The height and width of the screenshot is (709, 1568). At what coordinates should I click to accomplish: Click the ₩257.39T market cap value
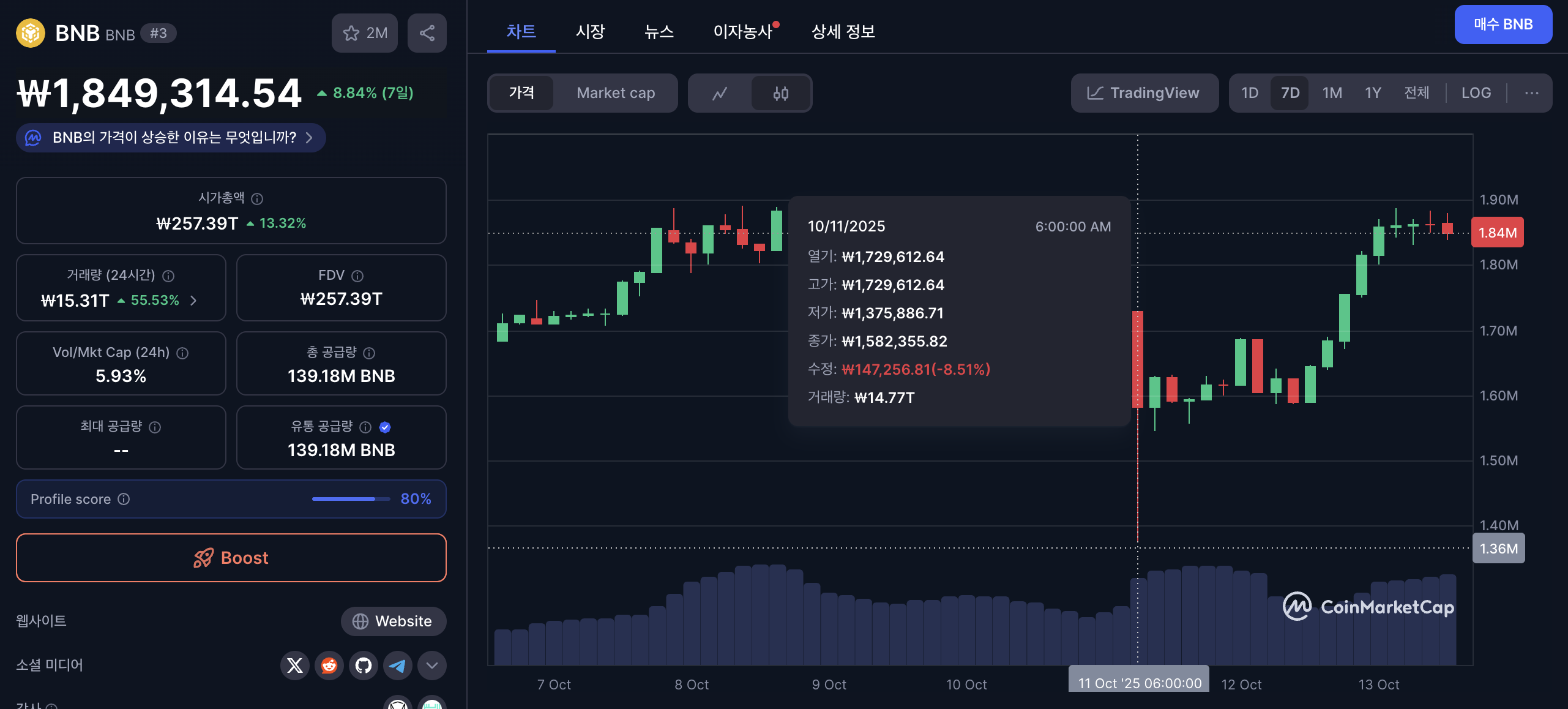tap(197, 223)
